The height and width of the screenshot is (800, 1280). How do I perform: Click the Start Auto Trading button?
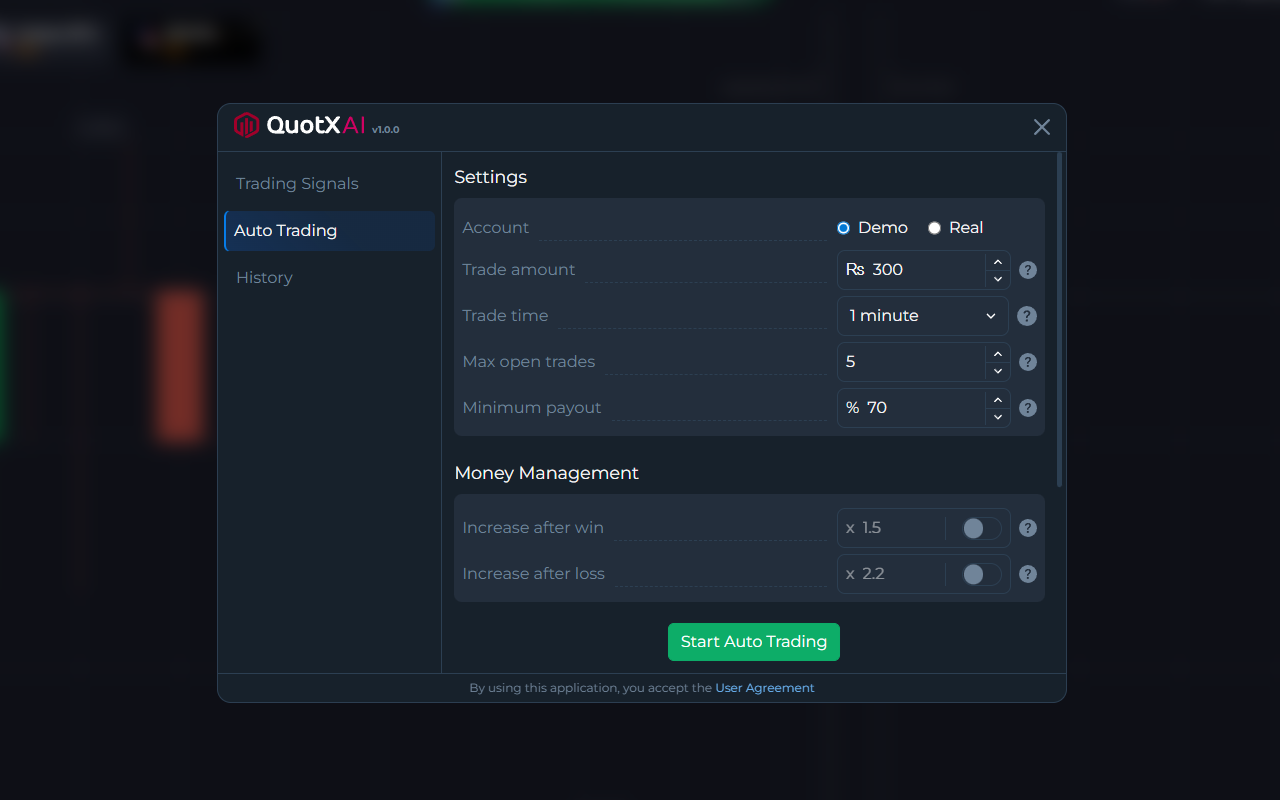(754, 642)
